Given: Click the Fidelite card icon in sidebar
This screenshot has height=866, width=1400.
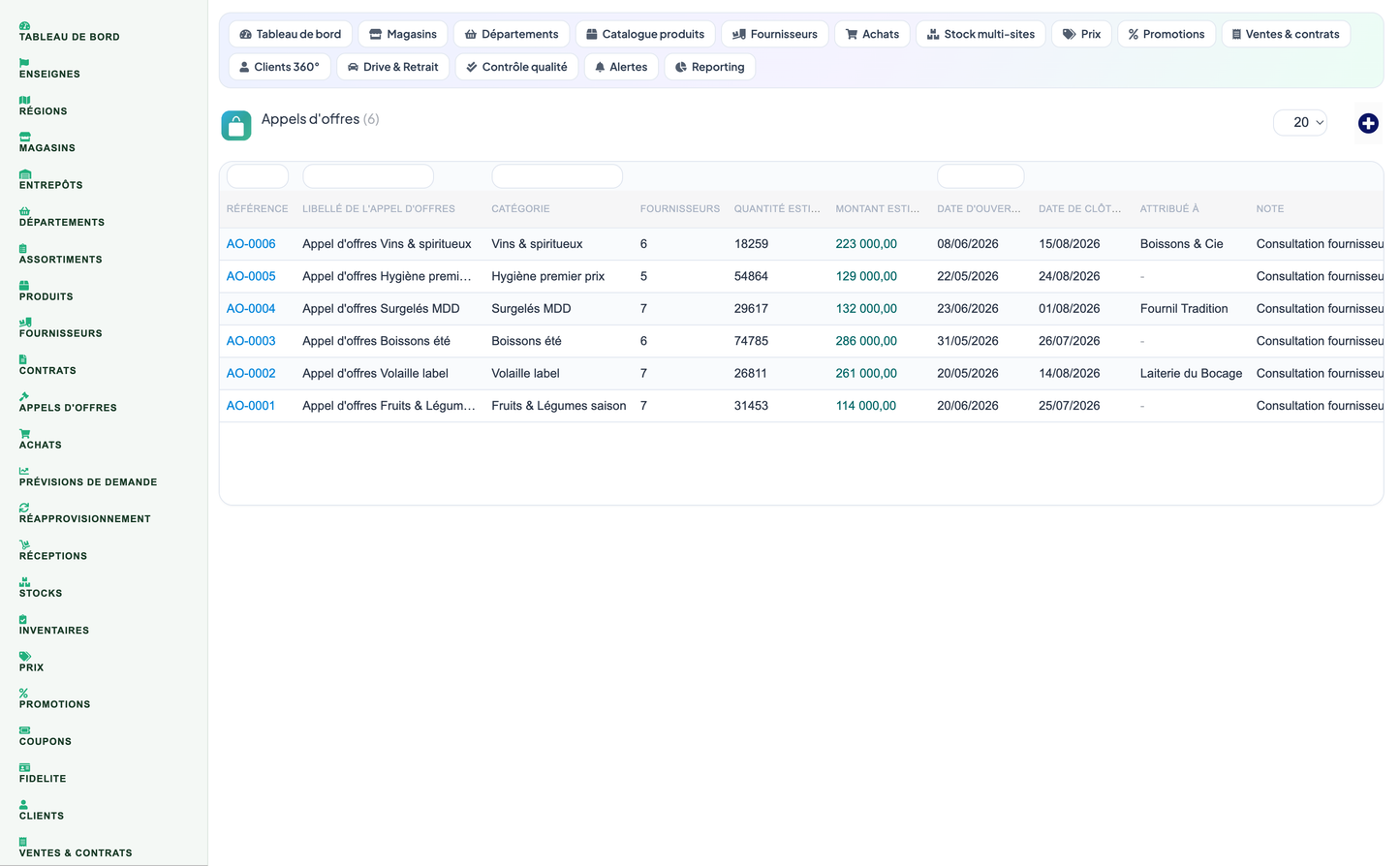Looking at the screenshot, I should click(x=24, y=767).
